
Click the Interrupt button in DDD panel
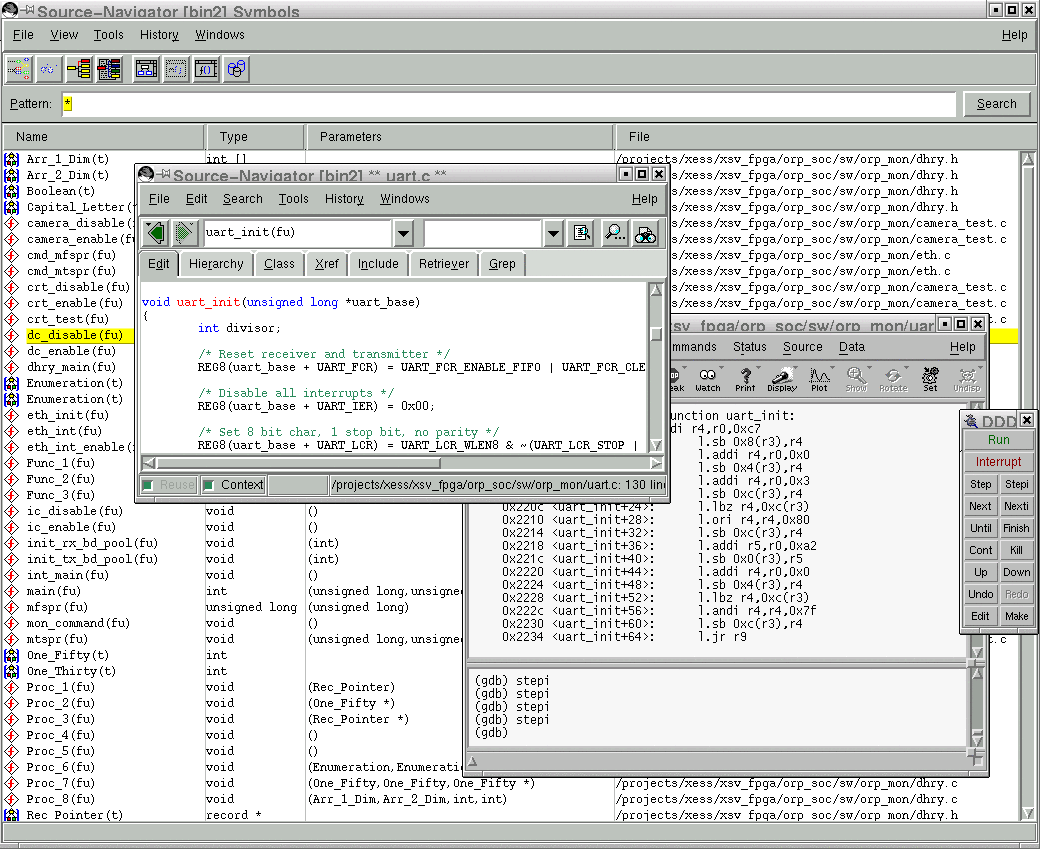[x=998, y=462]
